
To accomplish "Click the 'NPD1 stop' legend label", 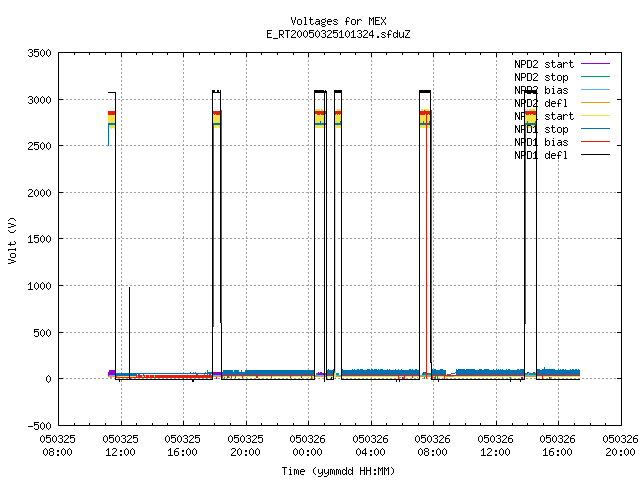I will point(541,129).
